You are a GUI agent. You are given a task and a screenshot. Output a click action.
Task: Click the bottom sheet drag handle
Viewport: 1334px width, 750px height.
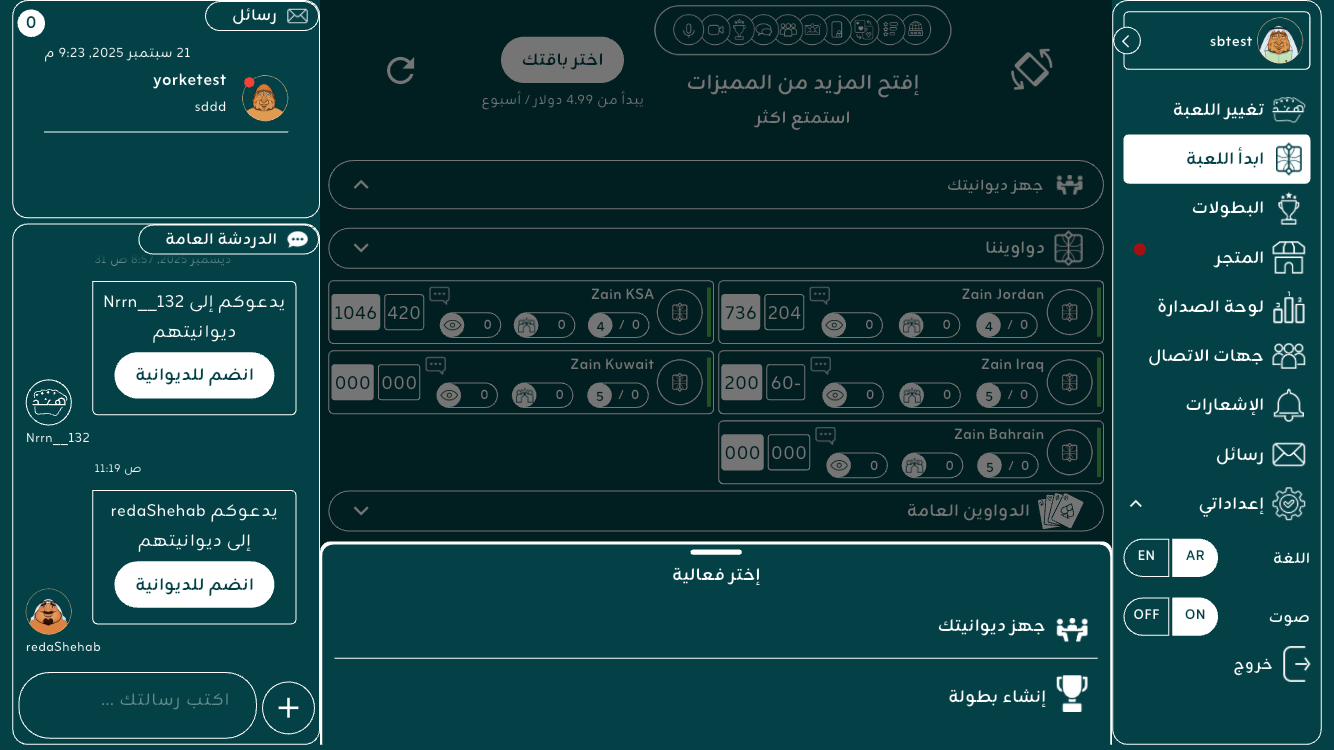click(x=716, y=552)
